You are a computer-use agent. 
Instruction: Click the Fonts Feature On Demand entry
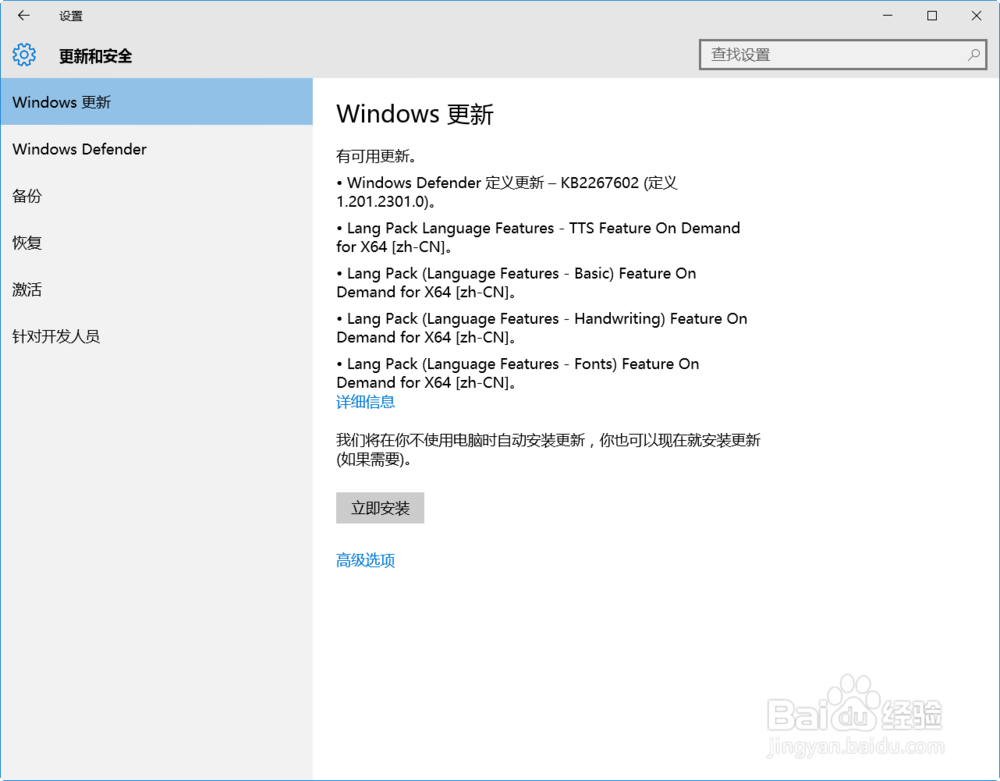(x=518, y=373)
